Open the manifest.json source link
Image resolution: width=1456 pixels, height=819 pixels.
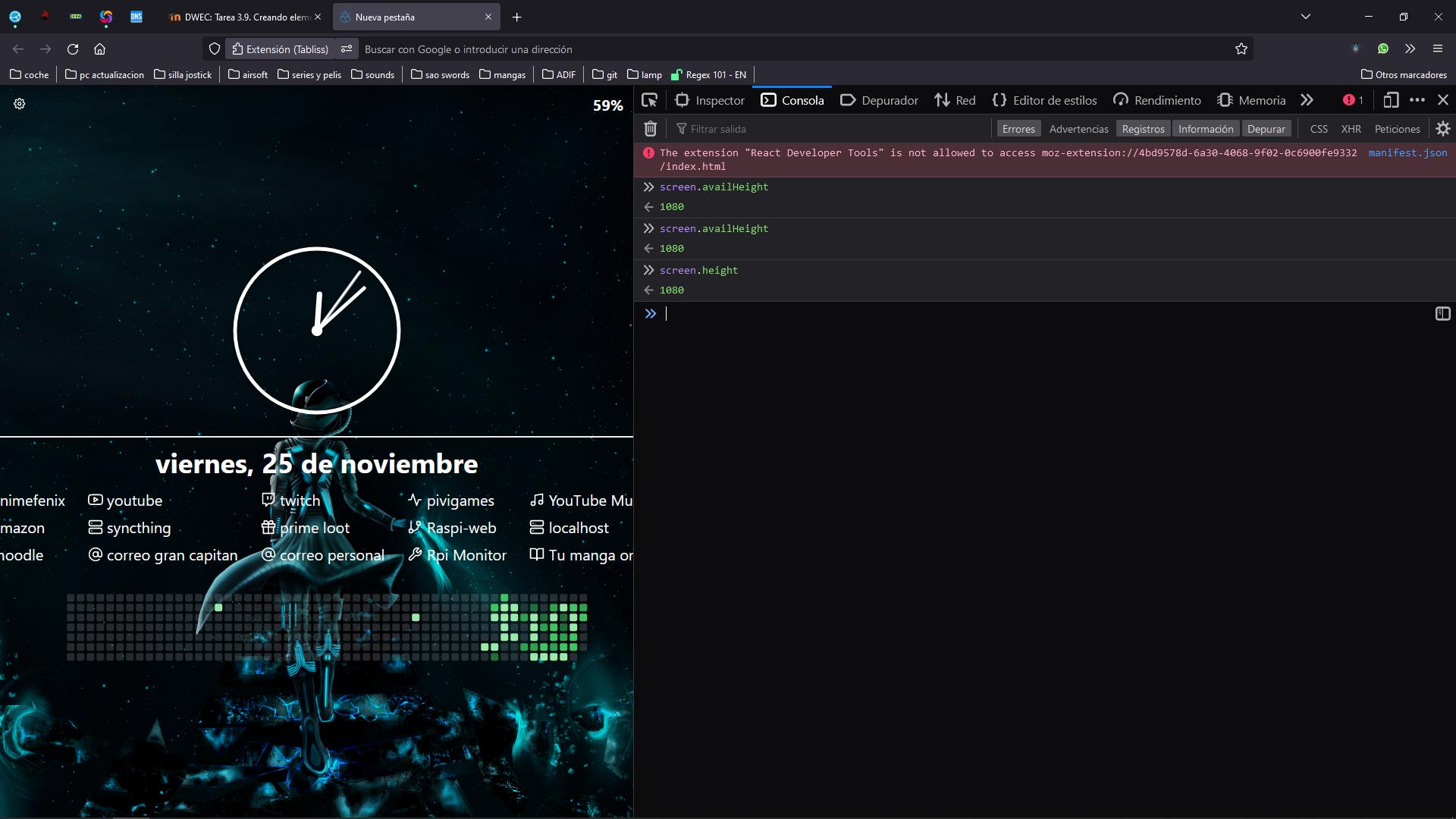pos(1407,152)
